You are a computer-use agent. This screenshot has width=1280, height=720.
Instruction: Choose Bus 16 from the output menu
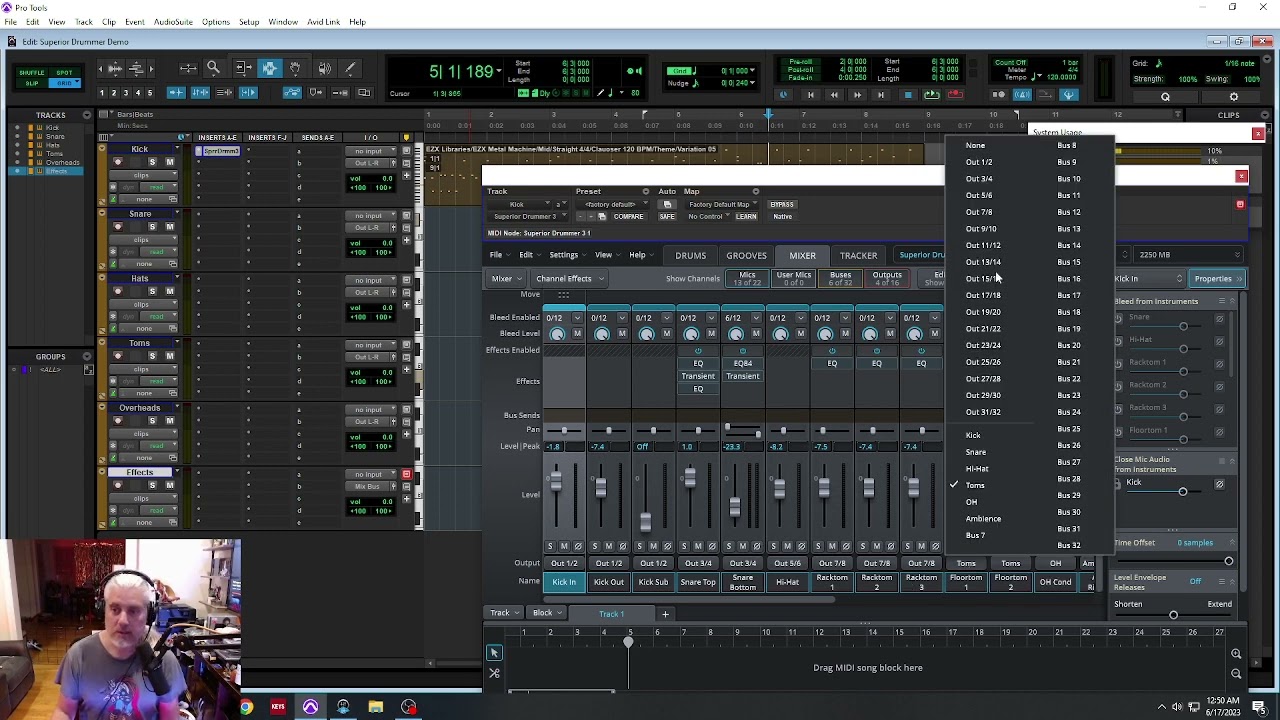1068,279
